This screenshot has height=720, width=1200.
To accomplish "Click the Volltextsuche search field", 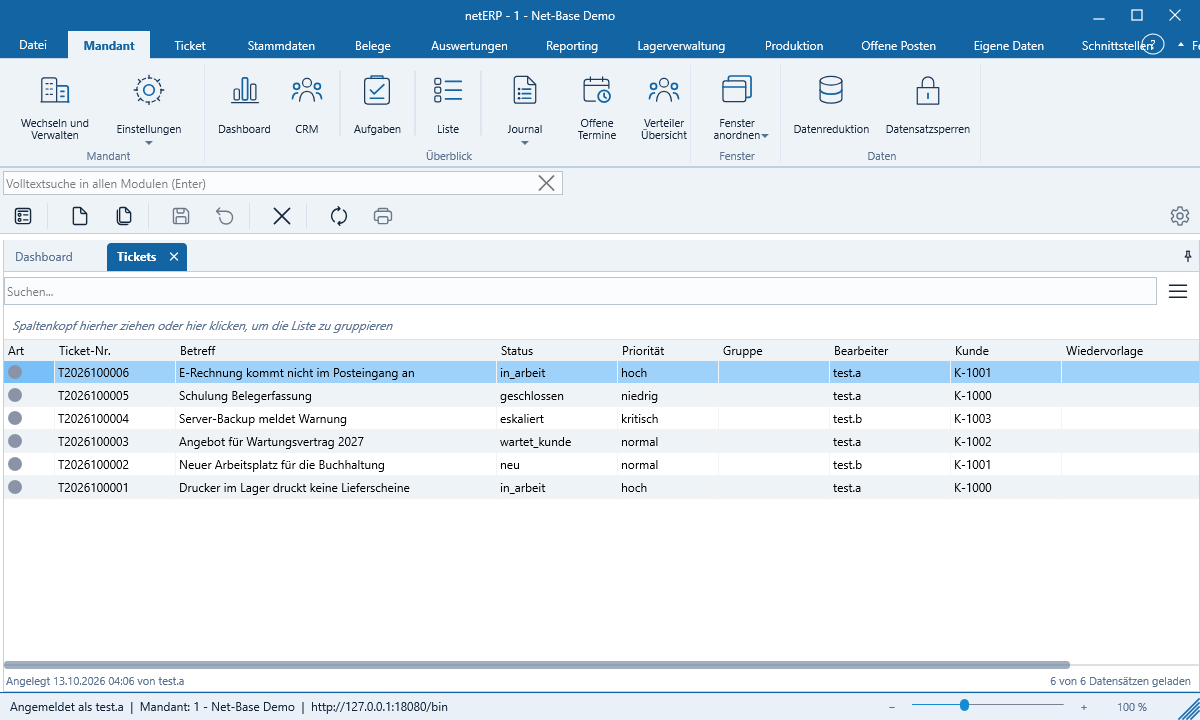I will pyautogui.click(x=270, y=183).
